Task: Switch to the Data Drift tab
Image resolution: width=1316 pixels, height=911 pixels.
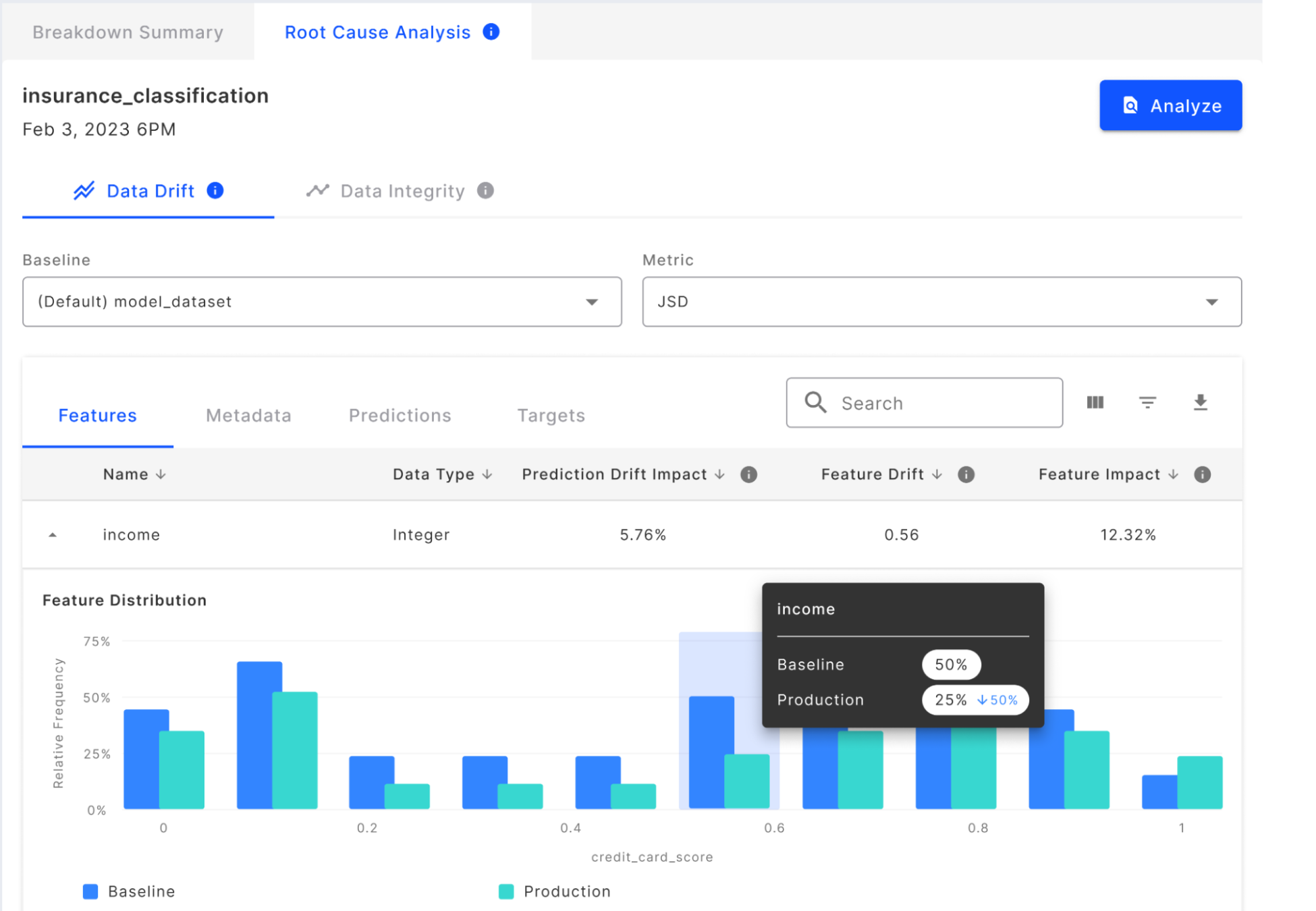Action: [148, 191]
